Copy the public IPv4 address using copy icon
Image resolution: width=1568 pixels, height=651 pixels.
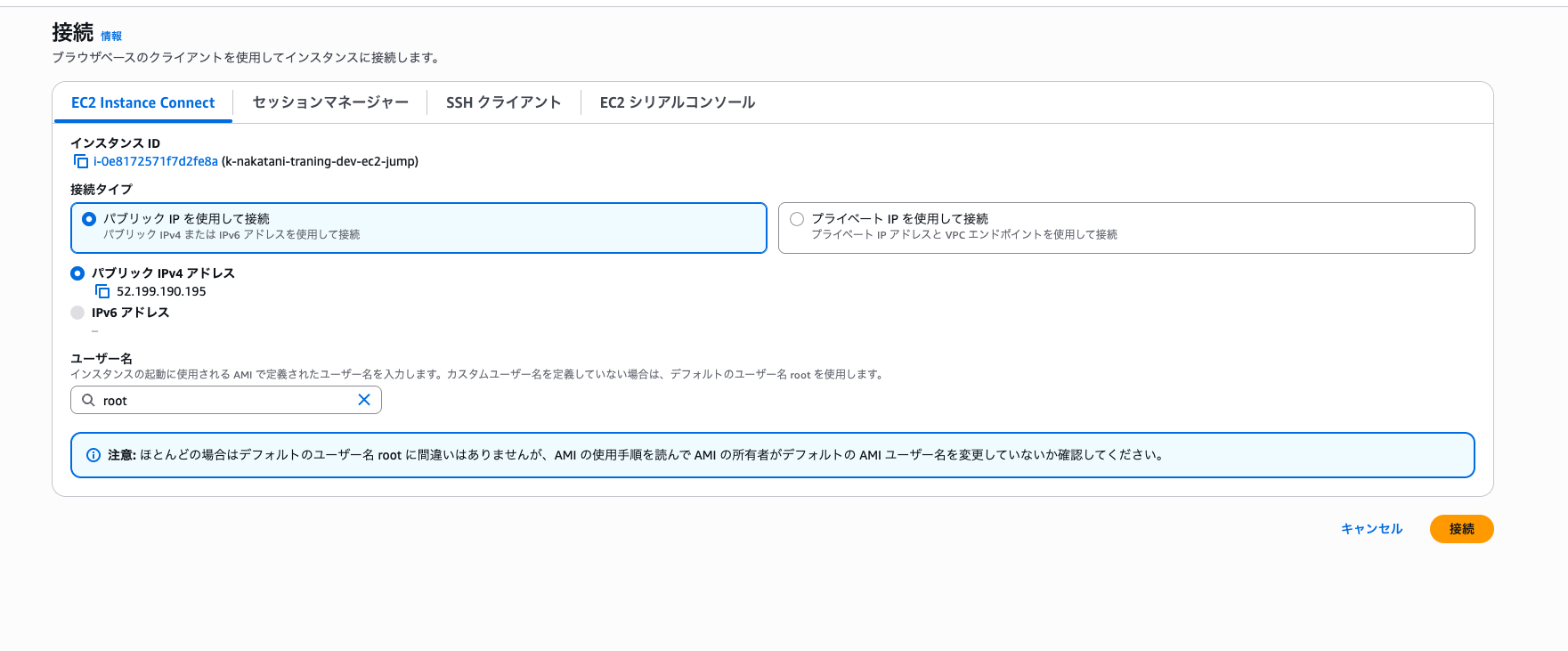pos(102,291)
